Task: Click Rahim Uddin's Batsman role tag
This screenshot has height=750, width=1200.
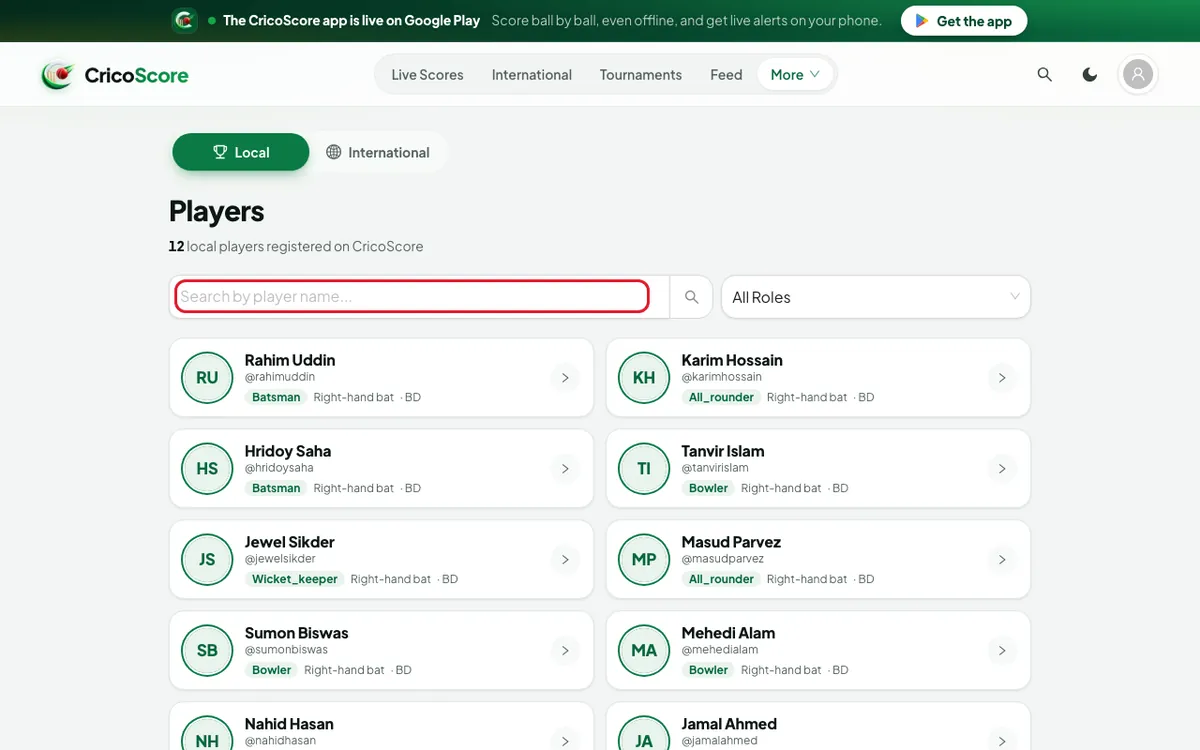Action: click(276, 397)
